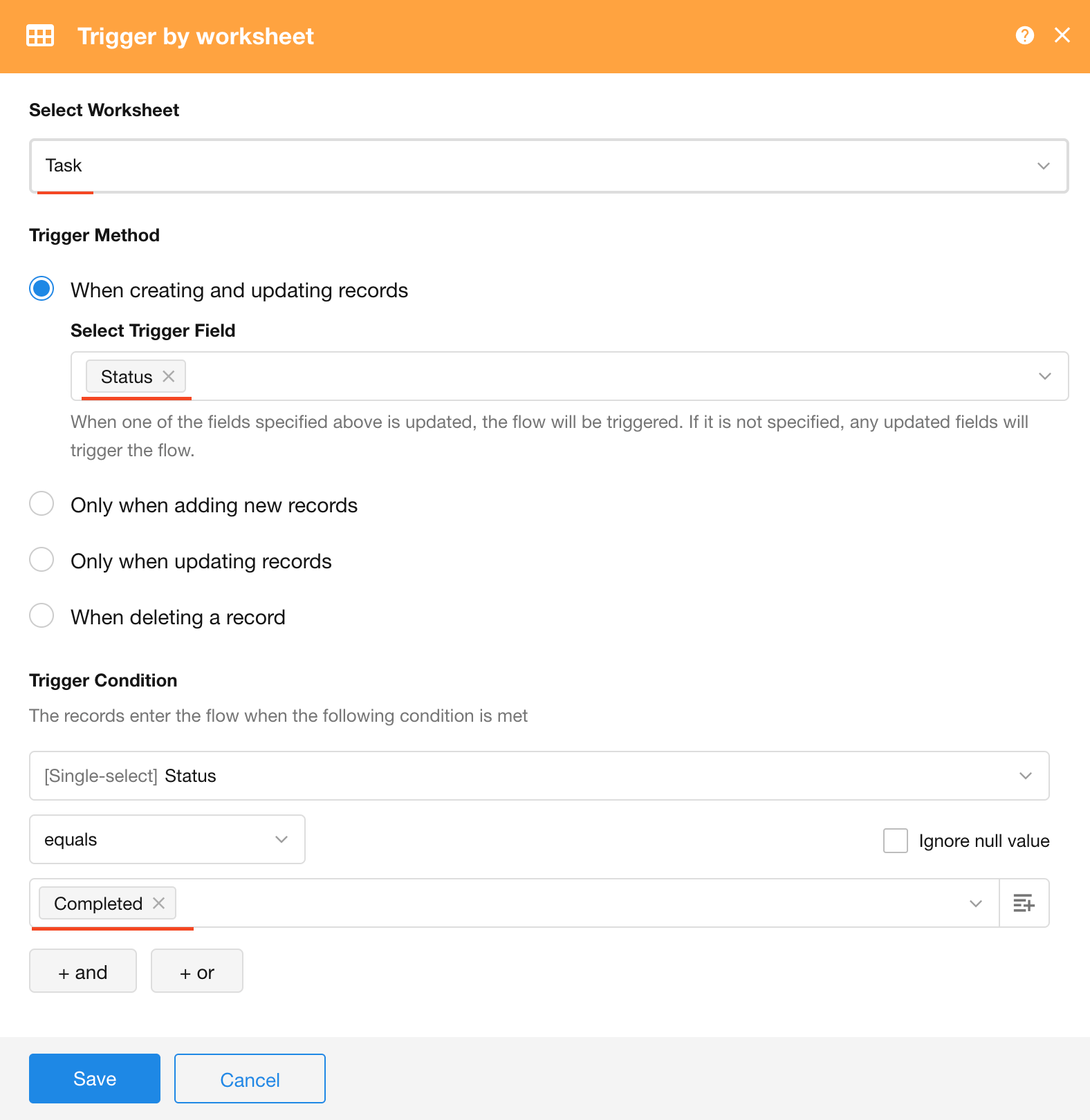Viewport: 1090px width, 1120px height.
Task: Expand the Completed value dropdown arrow
Action: click(x=975, y=903)
